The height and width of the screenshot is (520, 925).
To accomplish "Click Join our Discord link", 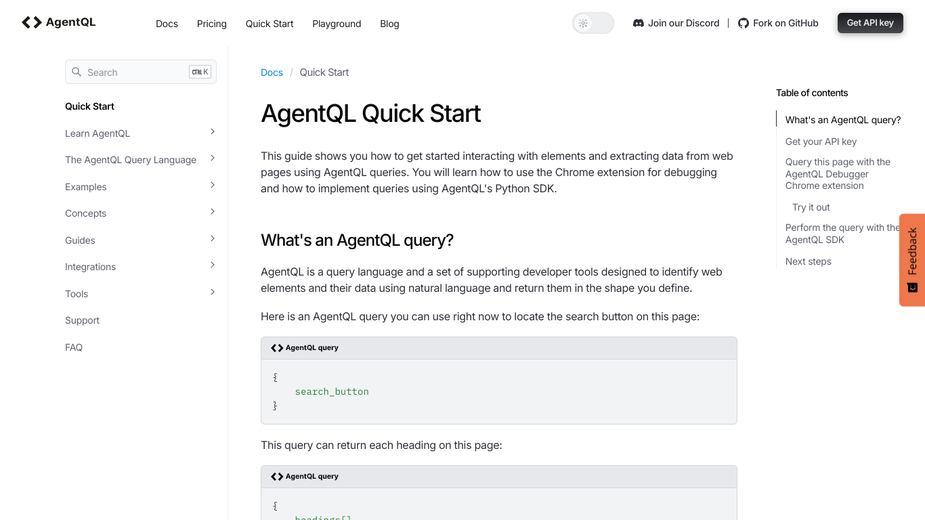I will pos(676,23).
